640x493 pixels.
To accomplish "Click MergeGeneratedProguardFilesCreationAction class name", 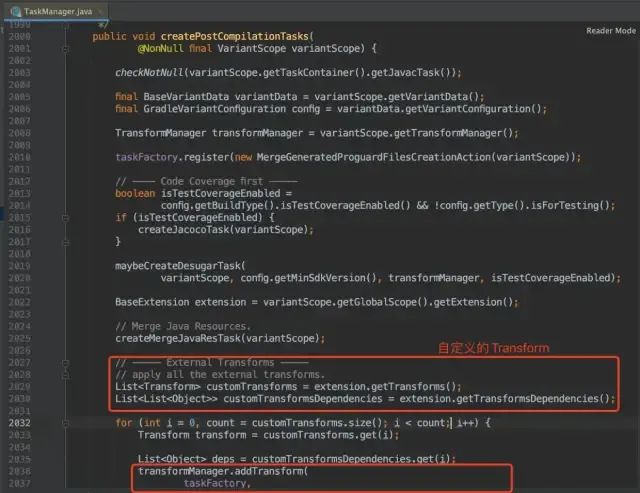I will (x=373, y=157).
